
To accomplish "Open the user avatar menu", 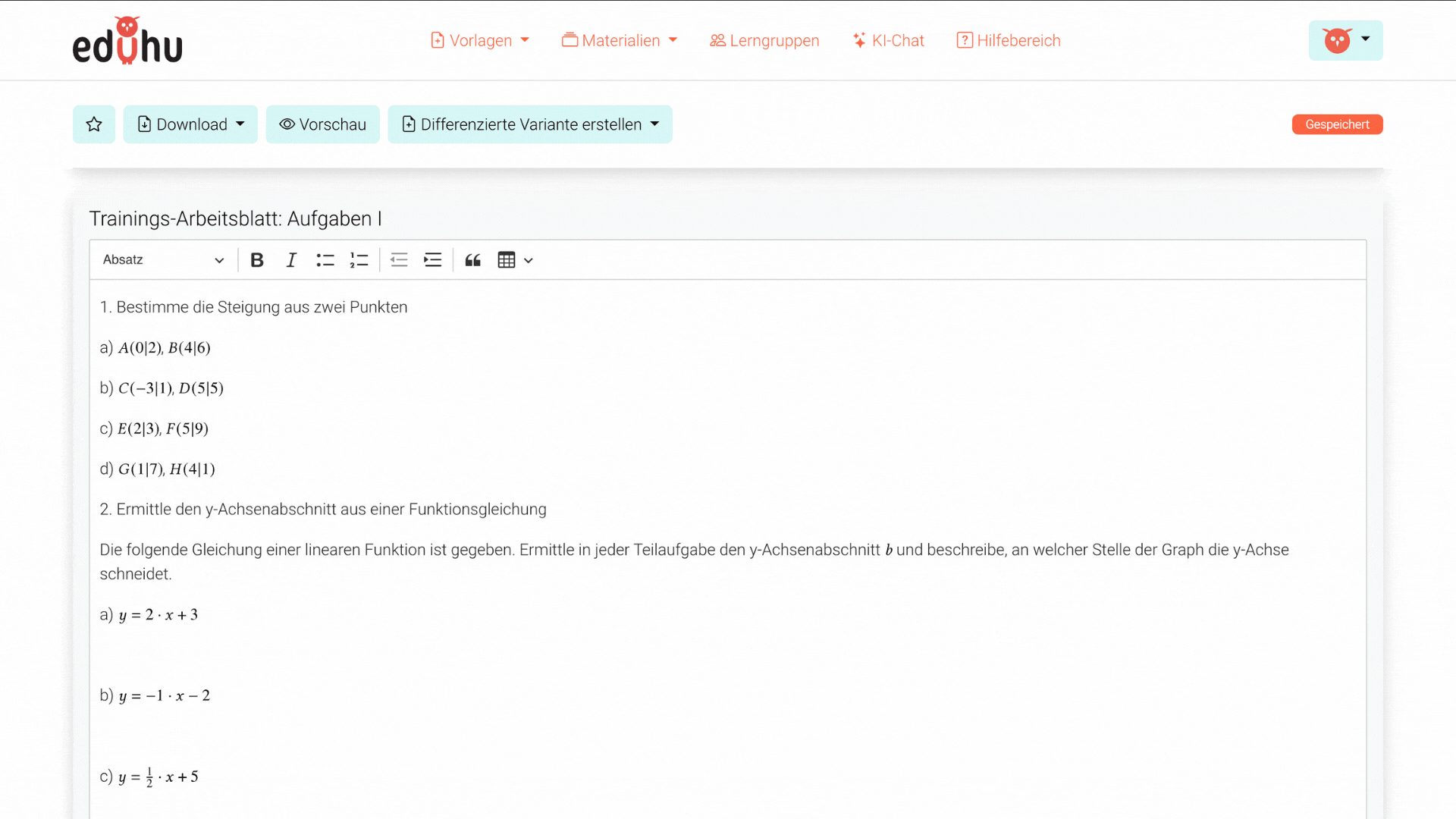I will tap(1345, 40).
